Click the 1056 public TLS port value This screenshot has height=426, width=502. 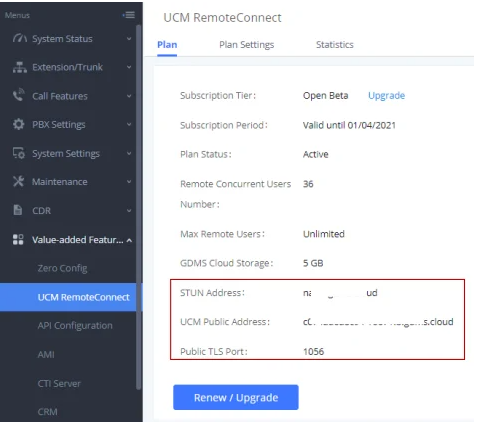[x=313, y=352]
